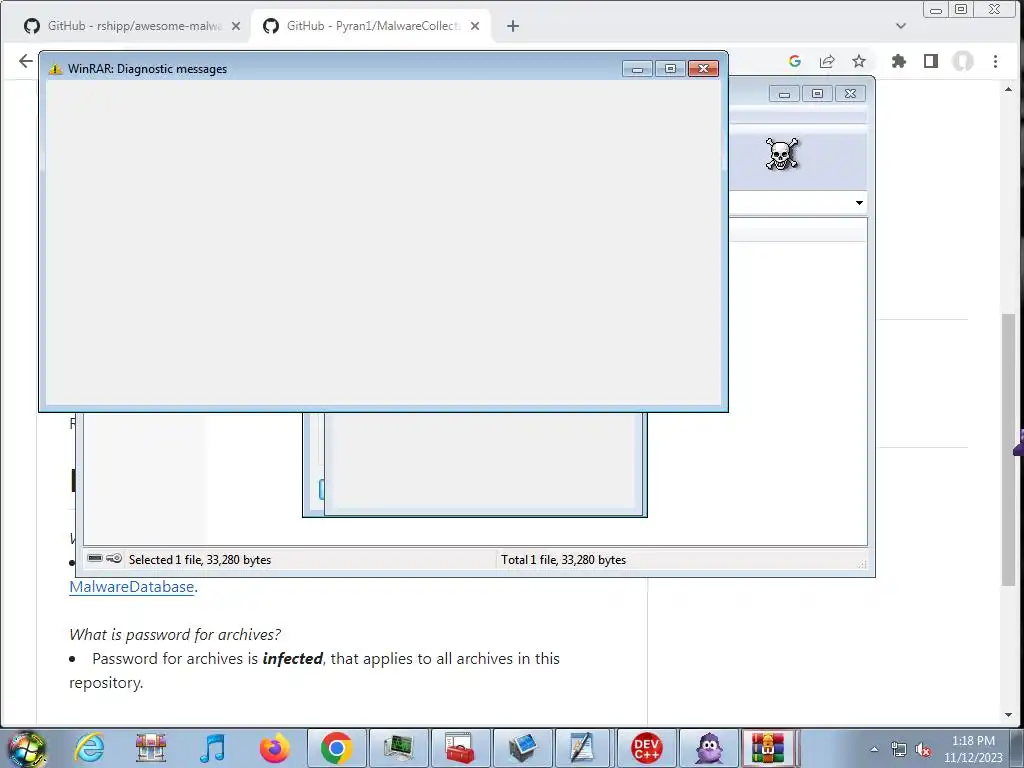This screenshot has width=1024, height=768.
Task: Click the key icon in WinRAR status bar
Action: (x=114, y=558)
